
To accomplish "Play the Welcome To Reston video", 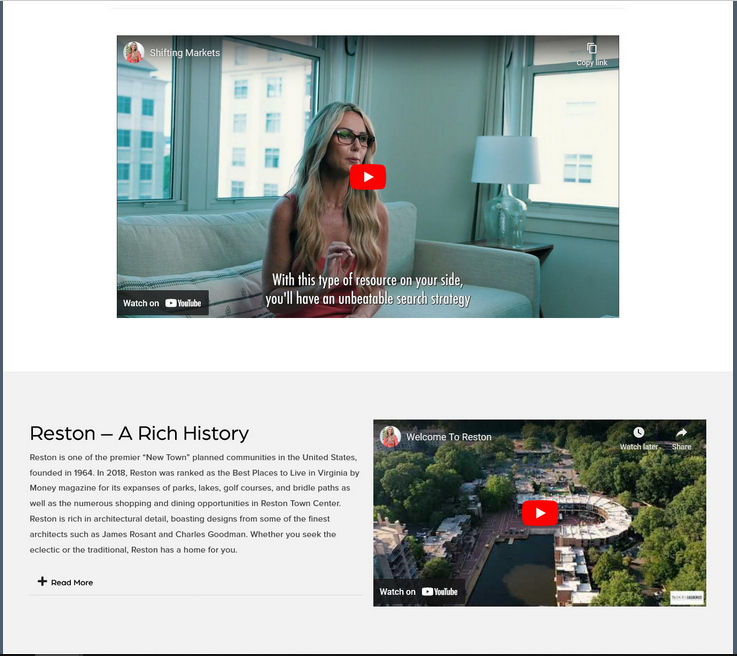I will [539, 513].
